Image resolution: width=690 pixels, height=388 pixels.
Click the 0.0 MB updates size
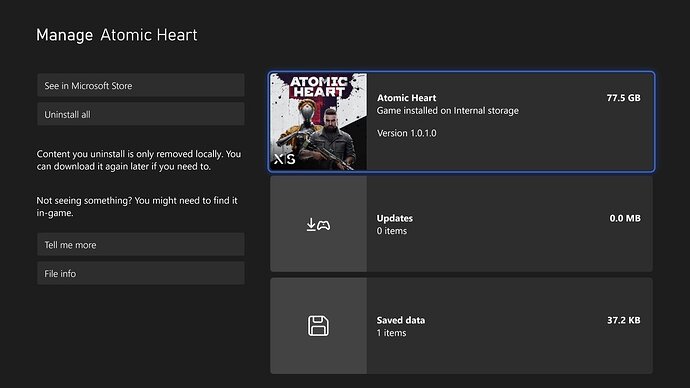tap(625, 218)
